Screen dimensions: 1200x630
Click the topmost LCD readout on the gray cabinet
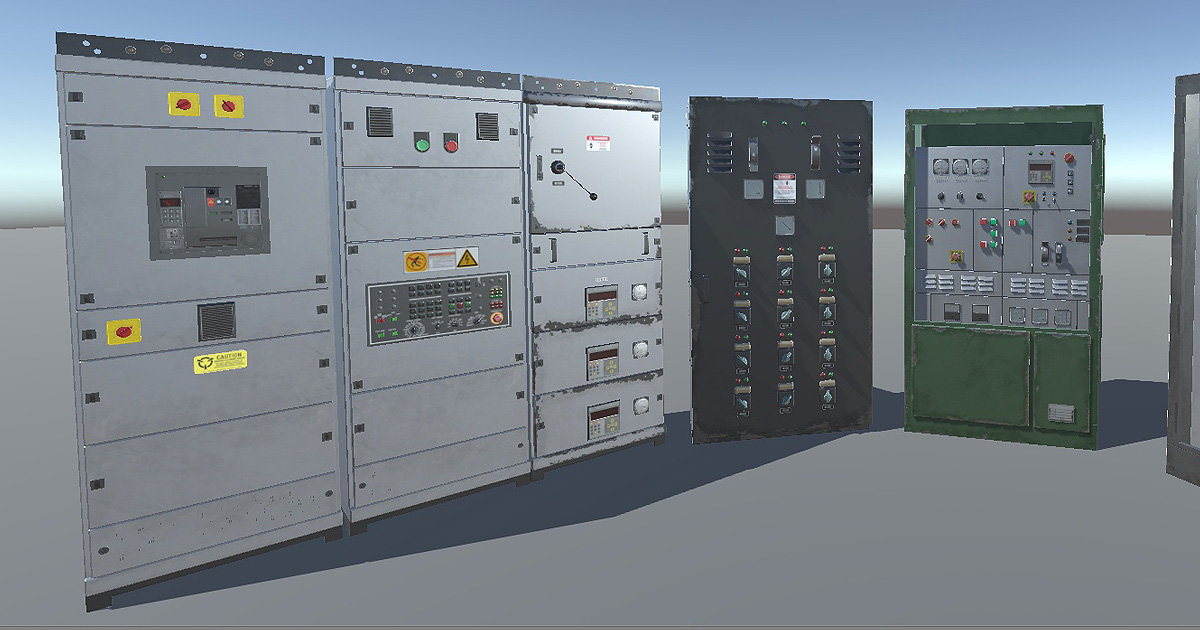(x=600, y=297)
